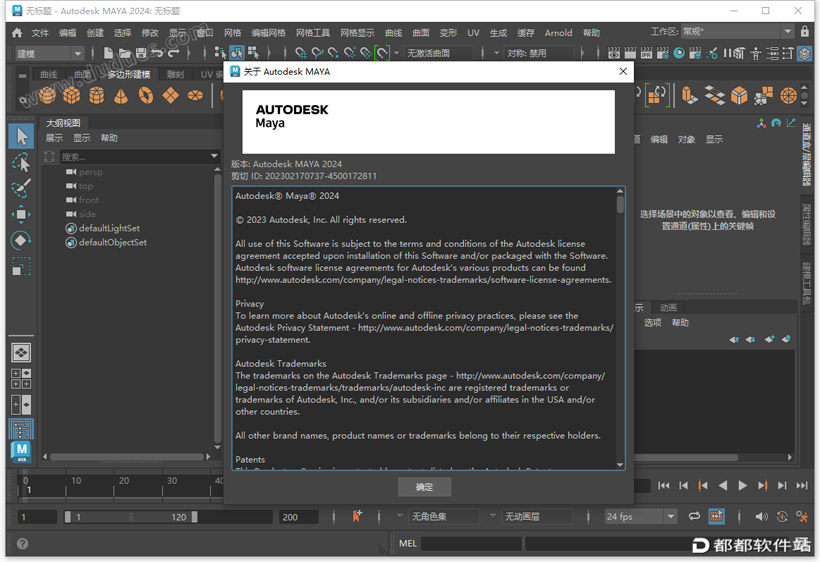The width and height of the screenshot is (820, 562).
Task: Undo the last action with the arrow icon
Action: (x=157, y=53)
